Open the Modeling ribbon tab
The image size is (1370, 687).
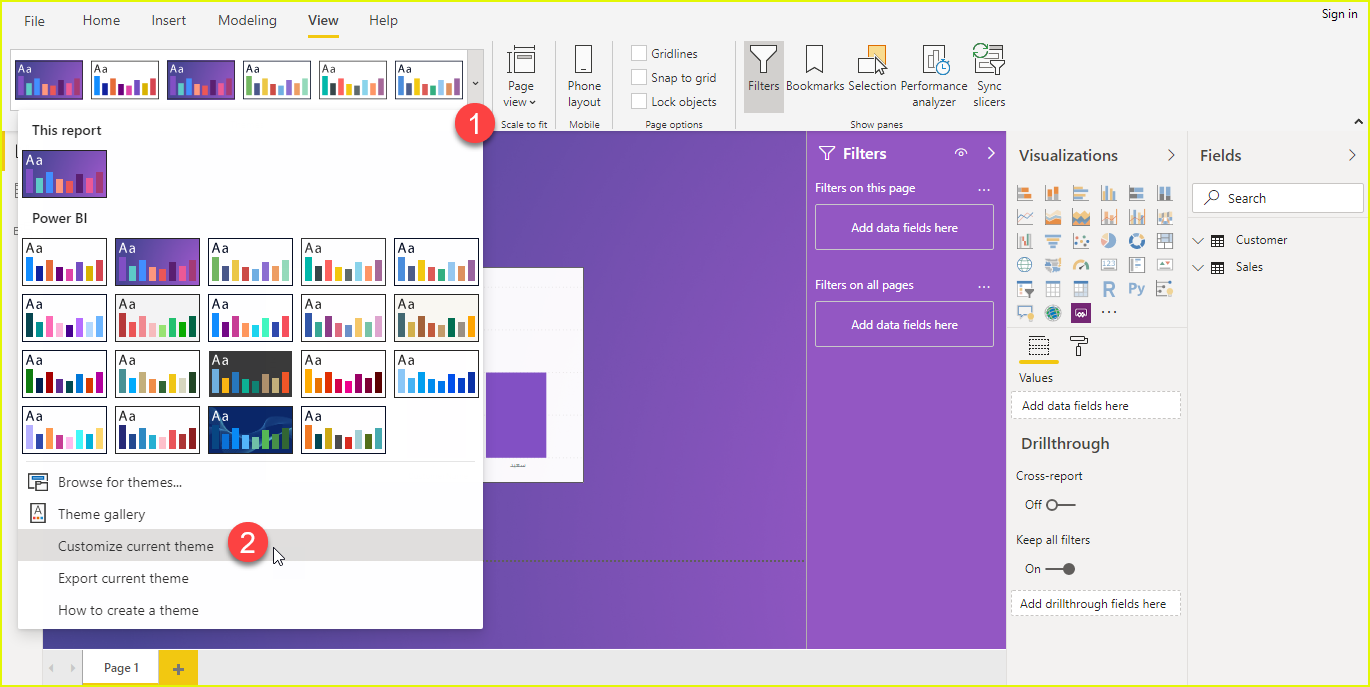tap(247, 20)
